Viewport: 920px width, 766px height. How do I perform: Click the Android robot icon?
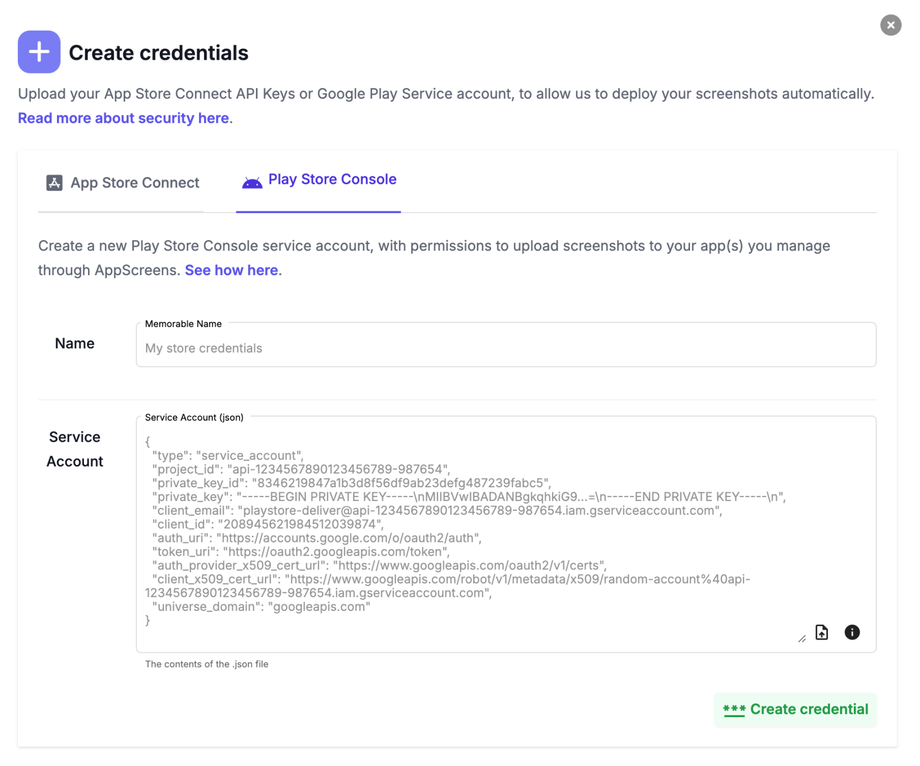coord(252,181)
